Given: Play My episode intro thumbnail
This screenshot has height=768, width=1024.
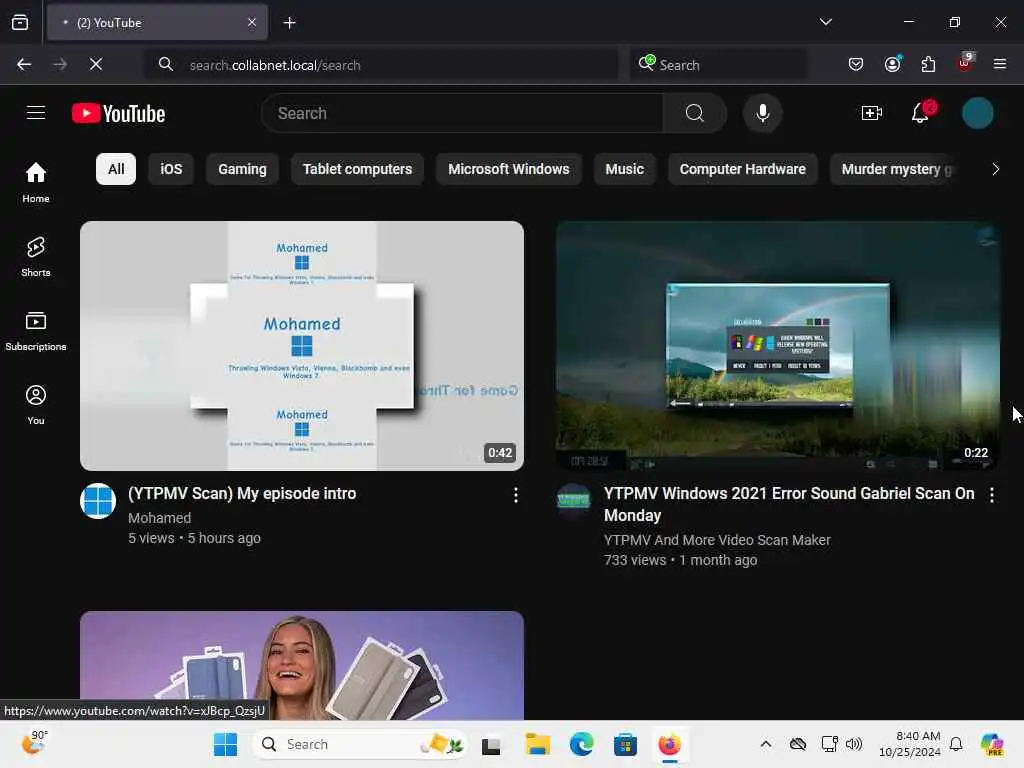Looking at the screenshot, I should point(302,345).
